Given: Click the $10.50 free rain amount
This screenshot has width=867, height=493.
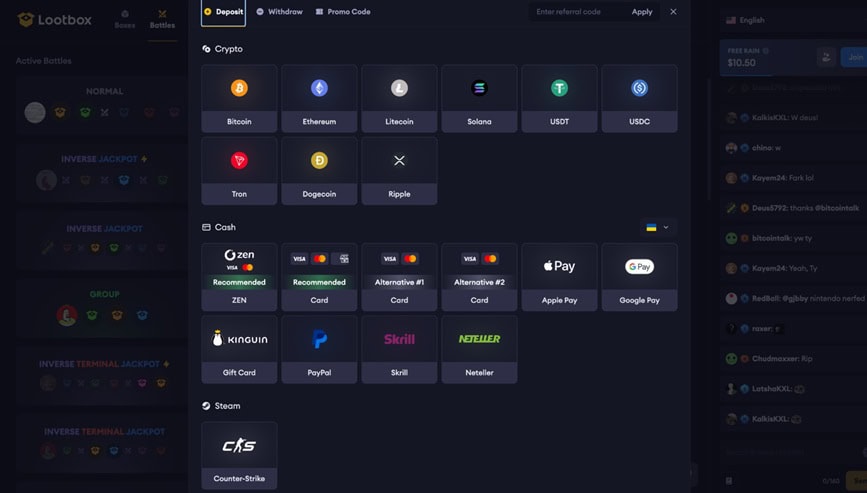Looking at the screenshot, I should tap(741, 63).
